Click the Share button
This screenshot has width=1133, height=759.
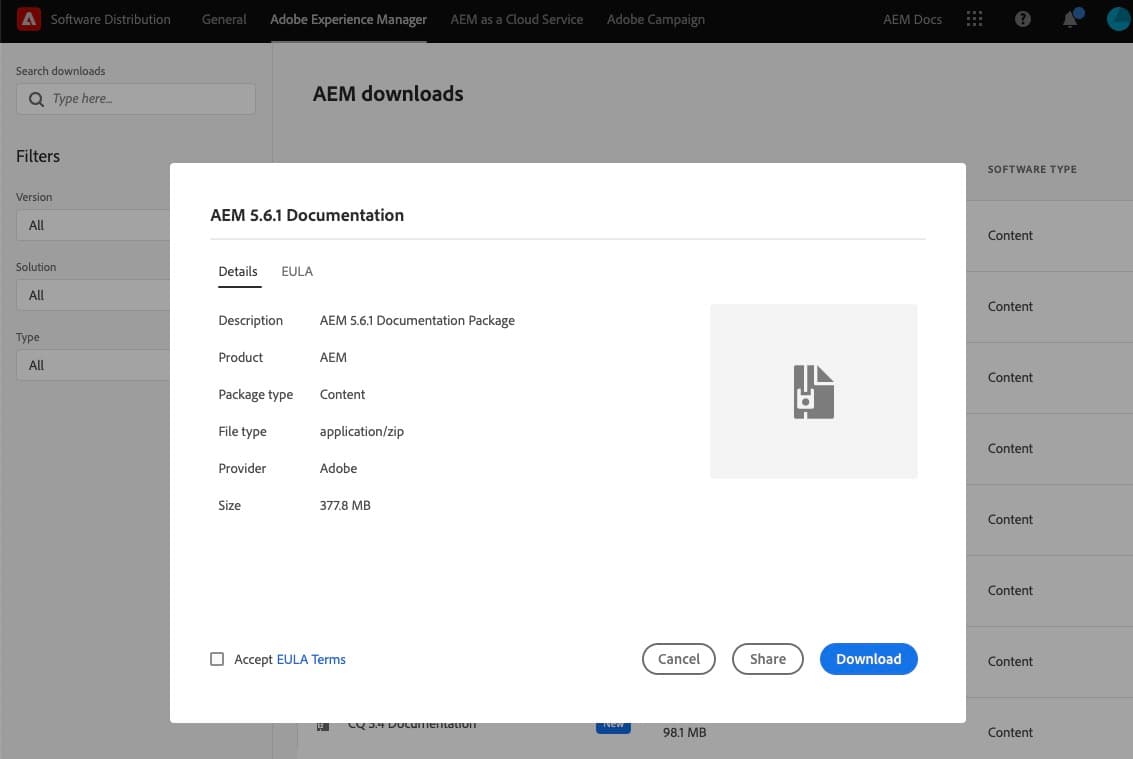point(767,659)
